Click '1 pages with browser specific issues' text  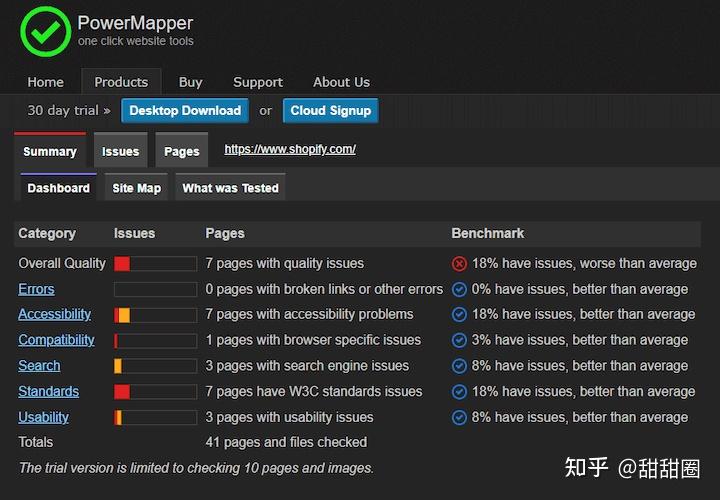(x=313, y=340)
